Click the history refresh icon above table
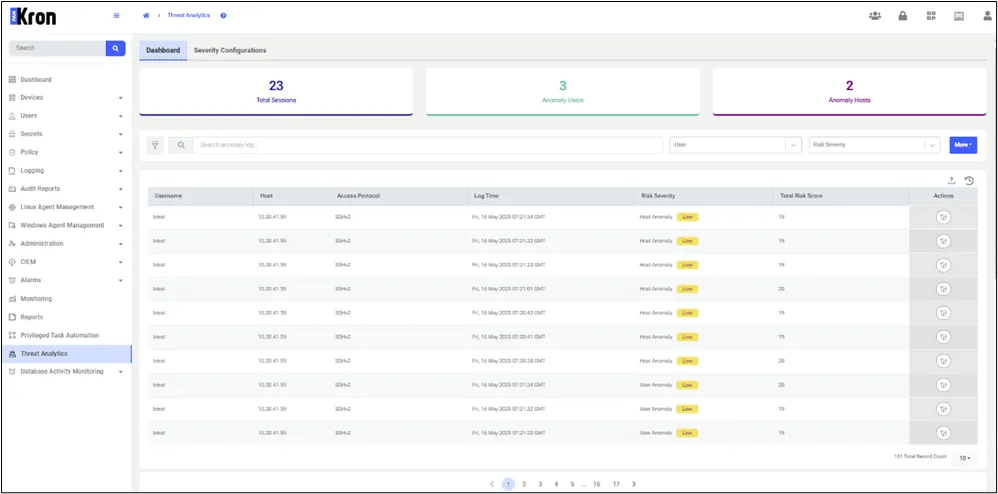The width and height of the screenshot is (998, 494). (969, 181)
